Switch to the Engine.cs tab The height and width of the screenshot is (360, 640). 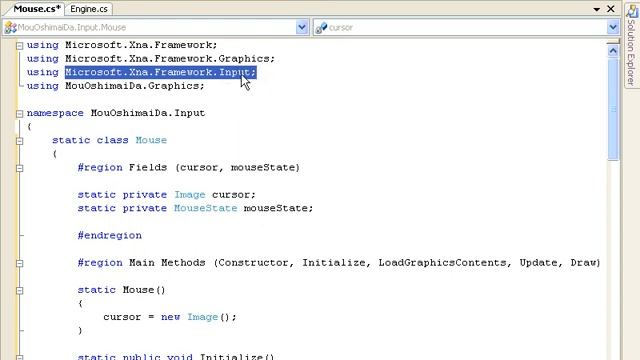tap(89, 9)
